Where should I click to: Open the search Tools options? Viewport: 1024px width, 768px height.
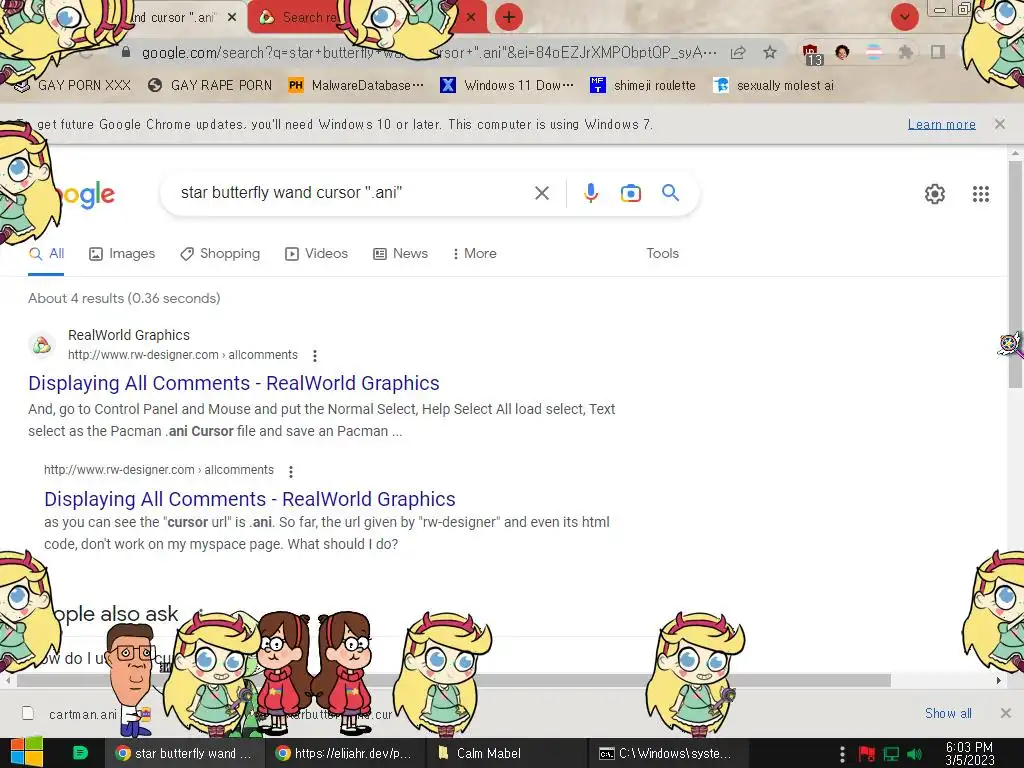pos(662,253)
